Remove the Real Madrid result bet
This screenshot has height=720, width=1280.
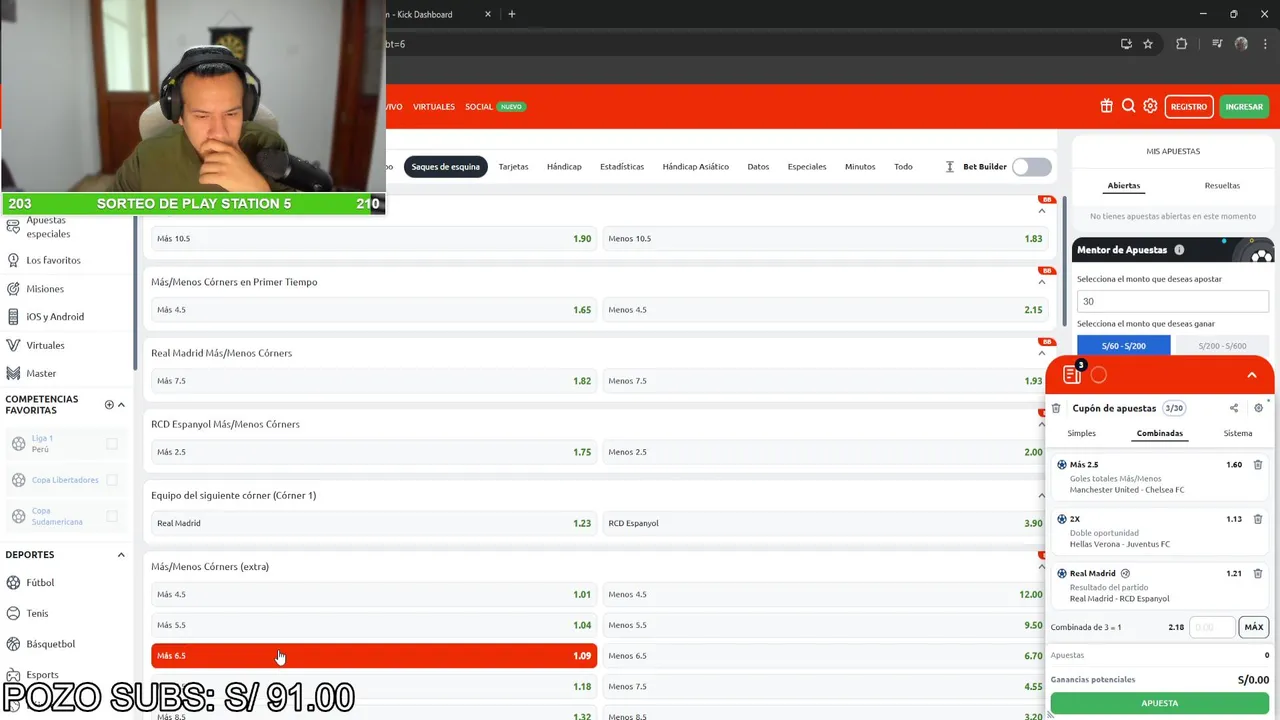1258,573
